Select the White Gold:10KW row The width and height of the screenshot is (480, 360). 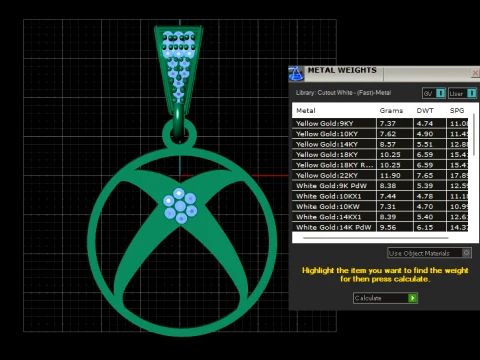[380, 206]
